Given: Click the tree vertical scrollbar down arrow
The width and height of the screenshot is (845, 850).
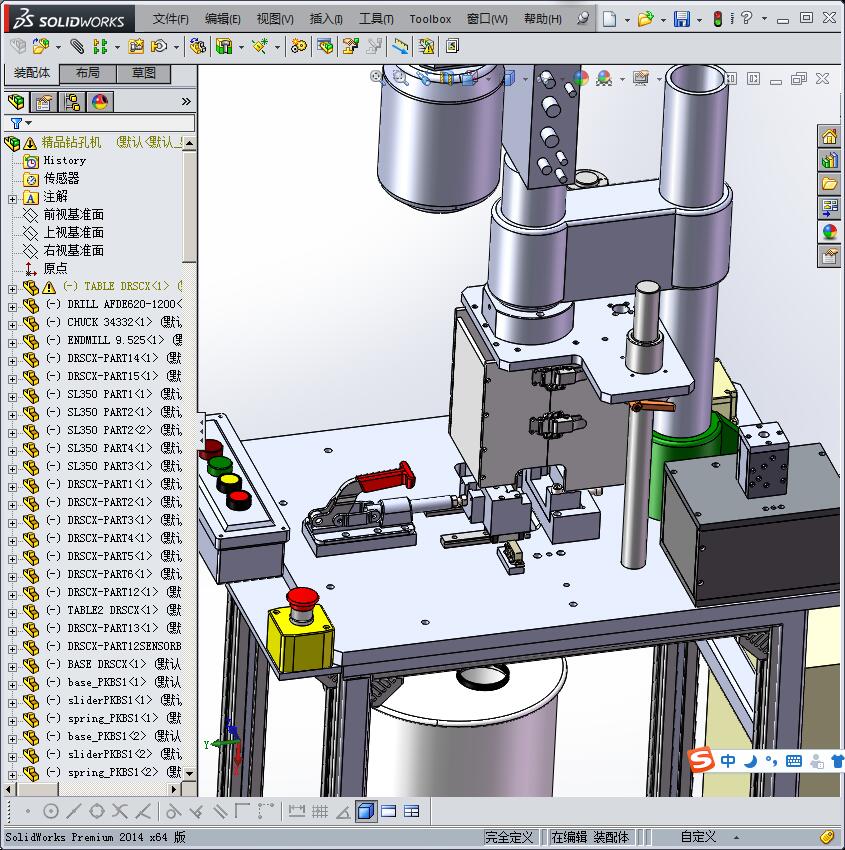Looking at the screenshot, I should [x=189, y=772].
